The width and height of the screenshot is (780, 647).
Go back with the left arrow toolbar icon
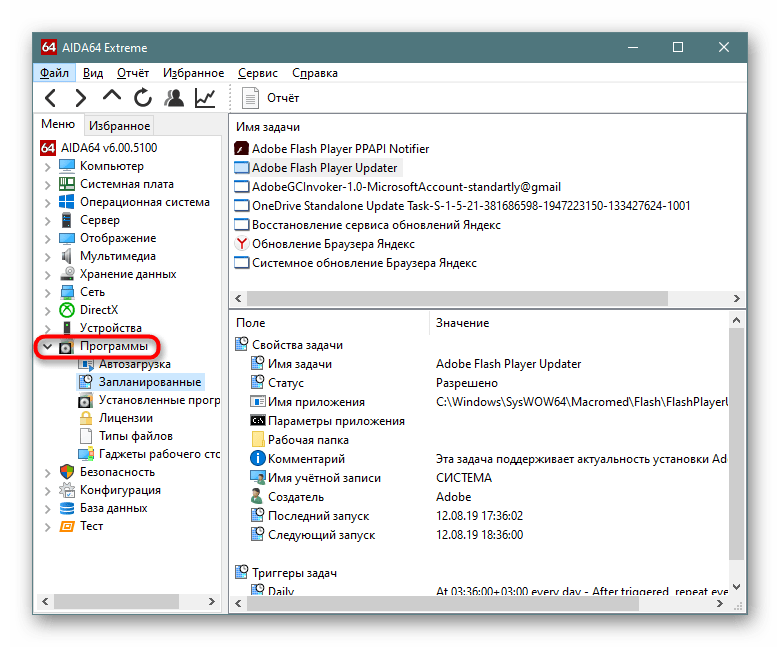(50, 98)
